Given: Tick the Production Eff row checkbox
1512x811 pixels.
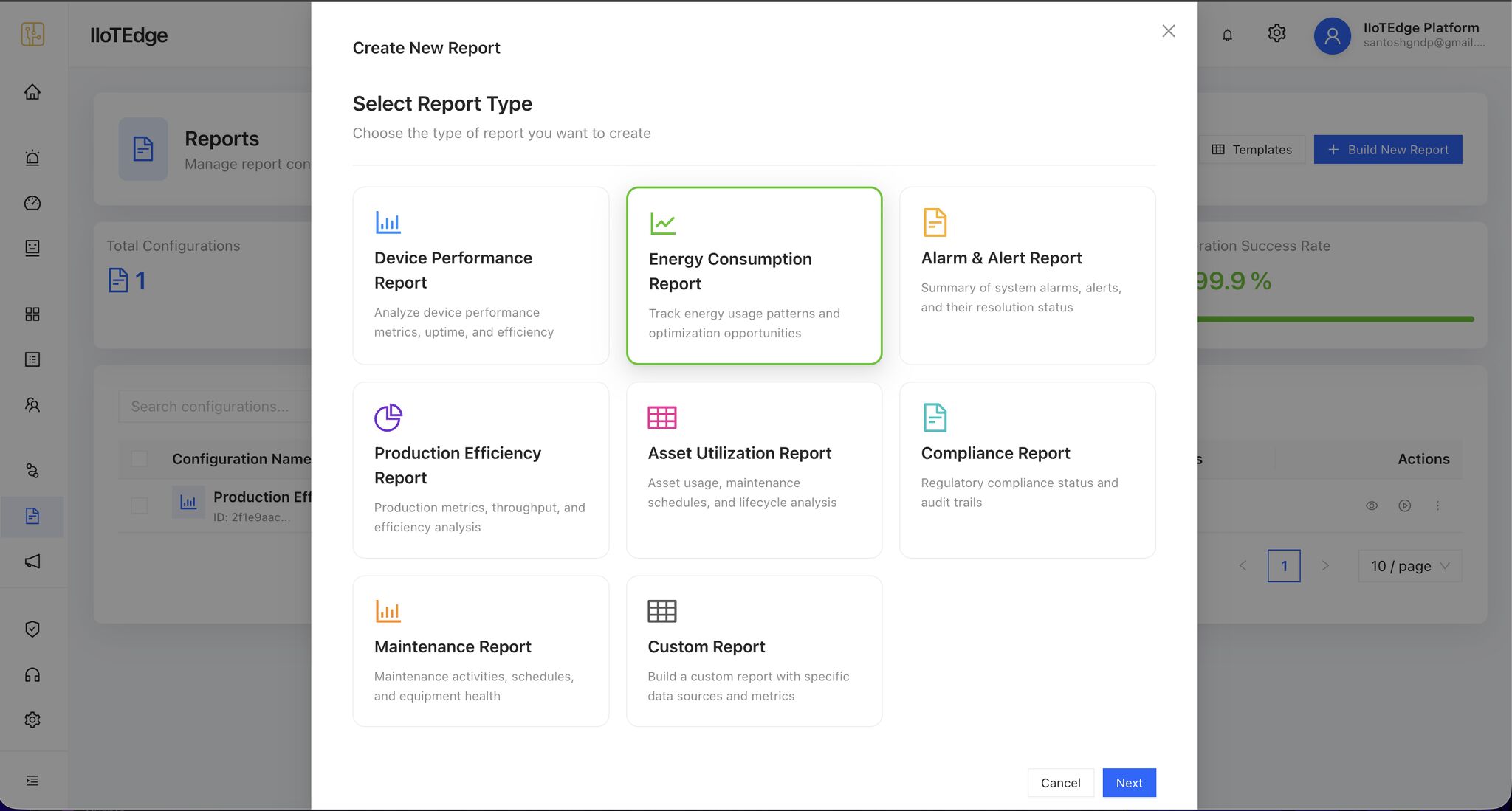Looking at the screenshot, I should pyautogui.click(x=139, y=505).
